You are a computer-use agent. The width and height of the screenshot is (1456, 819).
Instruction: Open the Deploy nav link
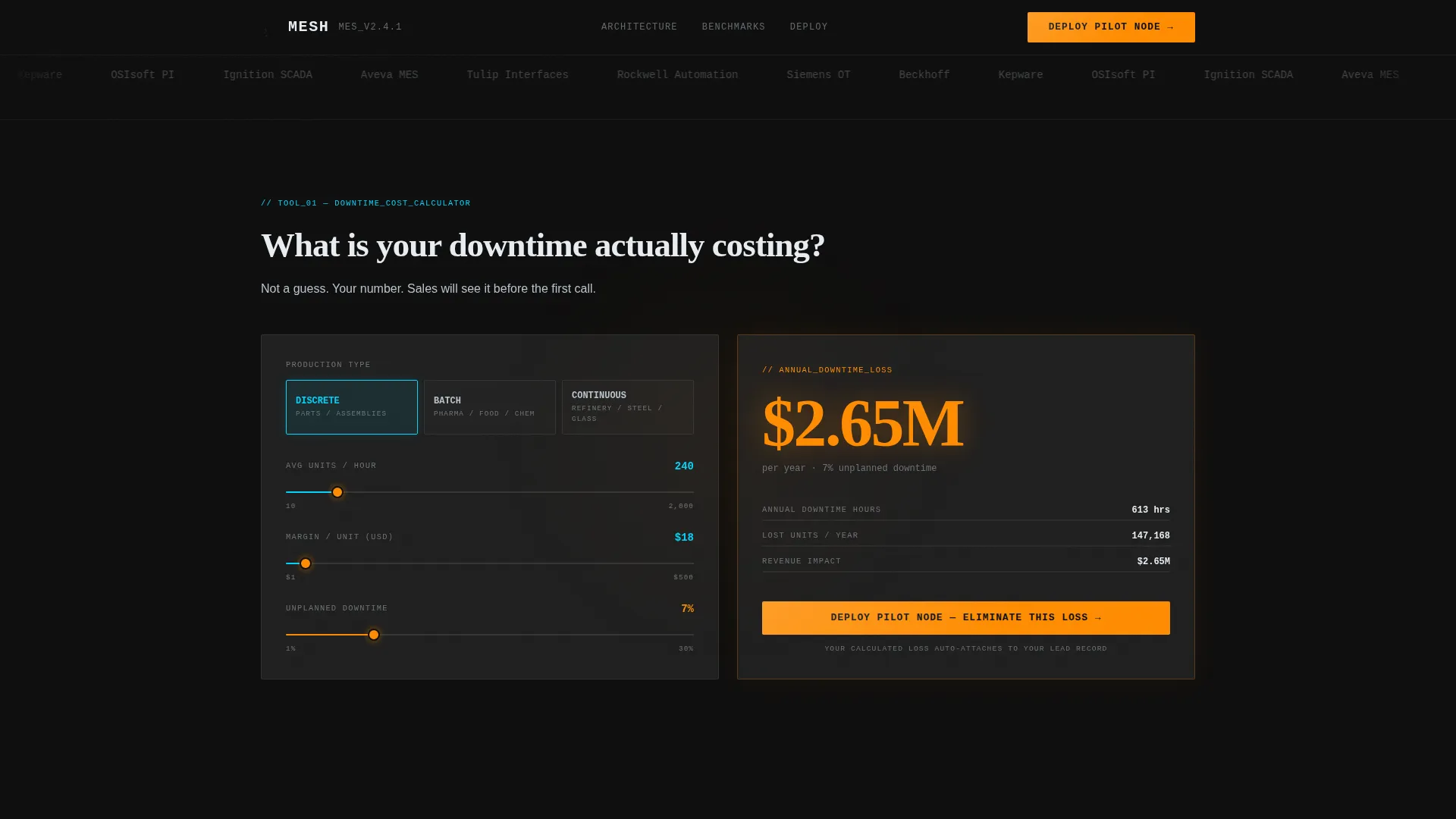pos(808,27)
